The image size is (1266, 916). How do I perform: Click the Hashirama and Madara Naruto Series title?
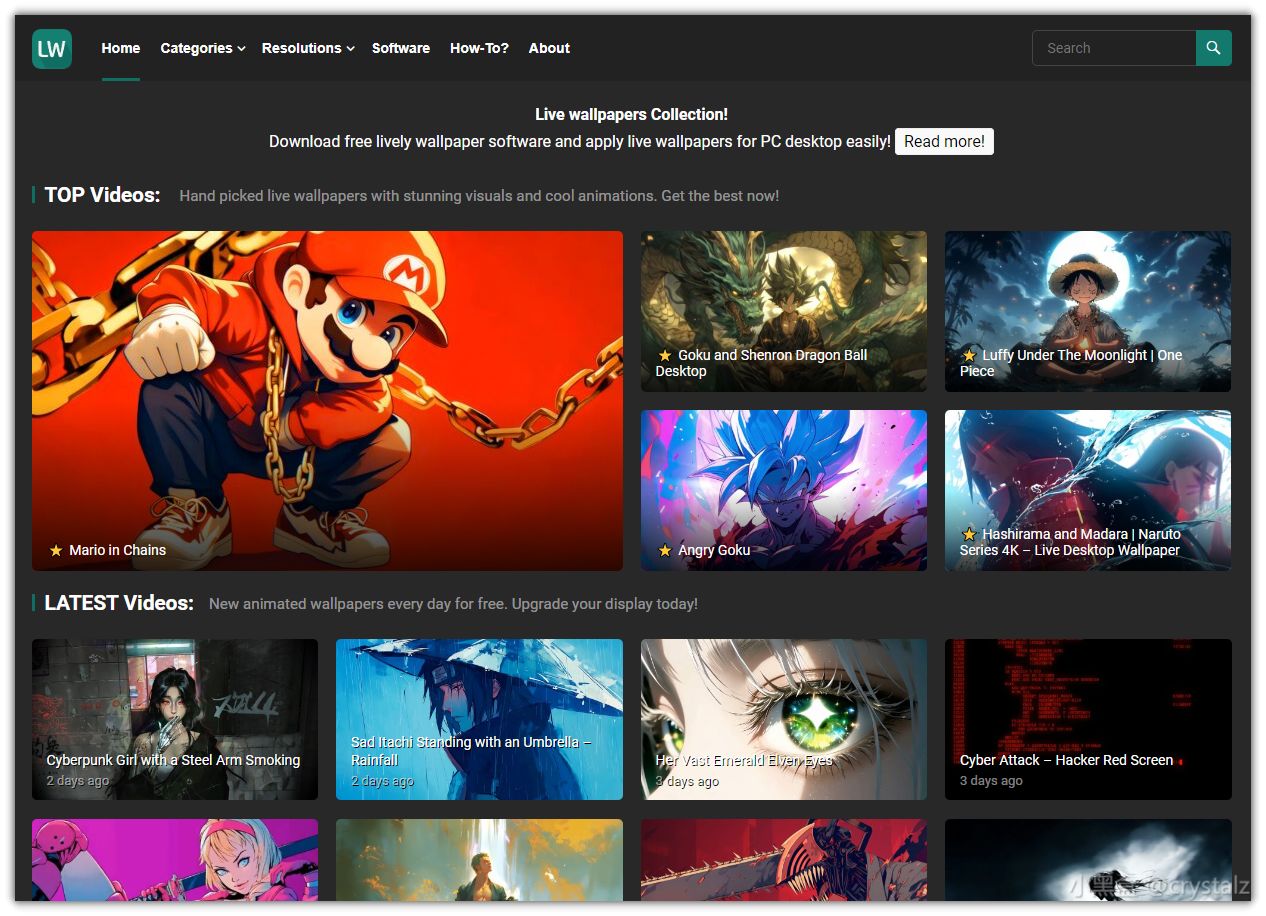click(x=1071, y=542)
